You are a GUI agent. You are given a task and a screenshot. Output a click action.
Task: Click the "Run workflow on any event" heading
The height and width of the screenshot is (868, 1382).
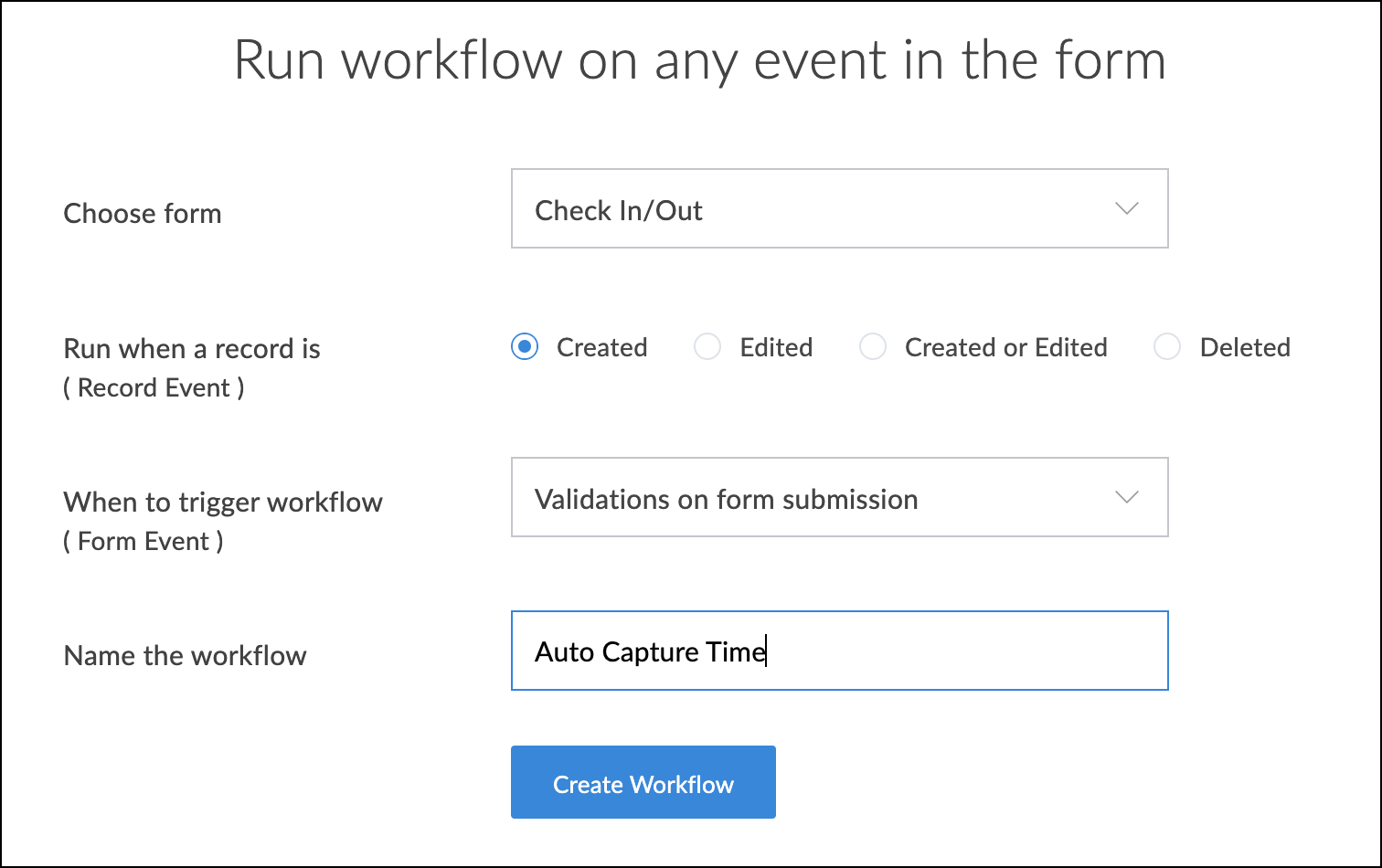[x=699, y=60]
